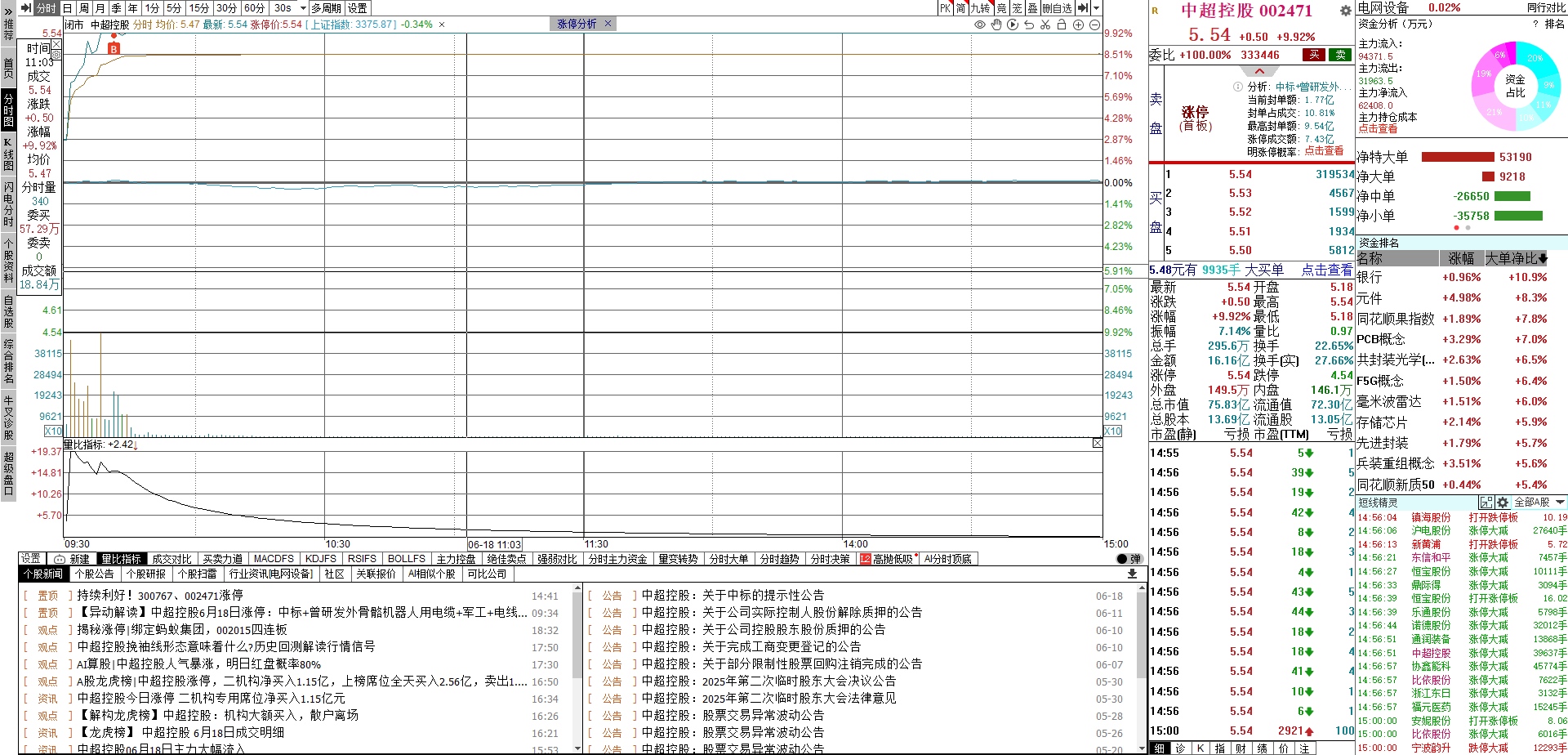Select the 15分 period tab
Screen dimensions: 1568x755
(x=199, y=8)
